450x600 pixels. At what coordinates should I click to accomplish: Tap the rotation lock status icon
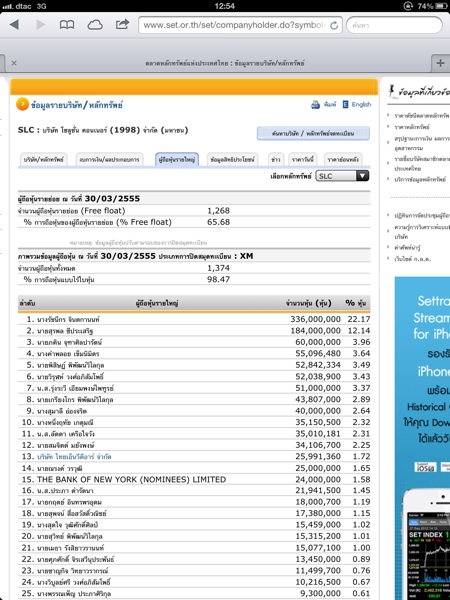[x=408, y=6]
